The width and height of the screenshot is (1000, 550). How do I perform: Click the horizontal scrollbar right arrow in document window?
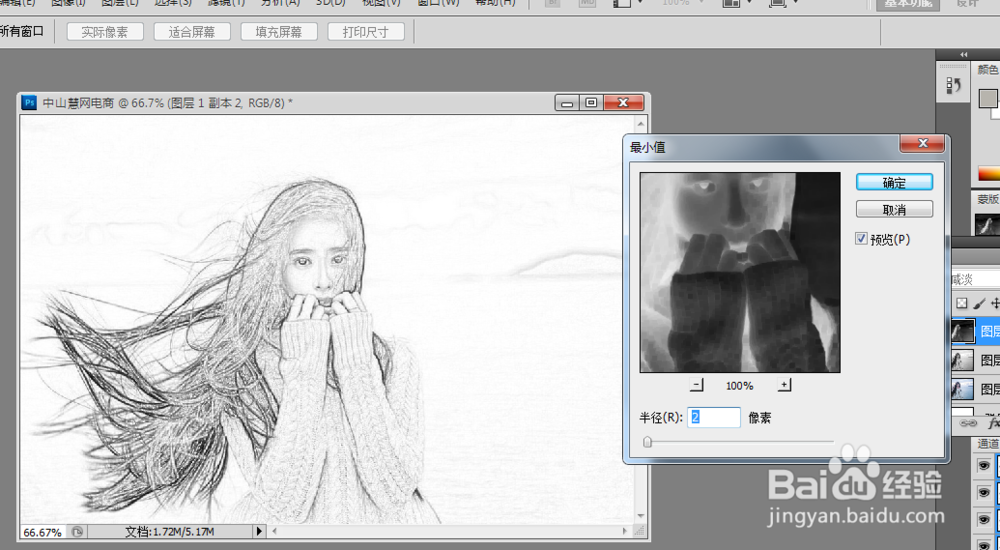pos(625,531)
